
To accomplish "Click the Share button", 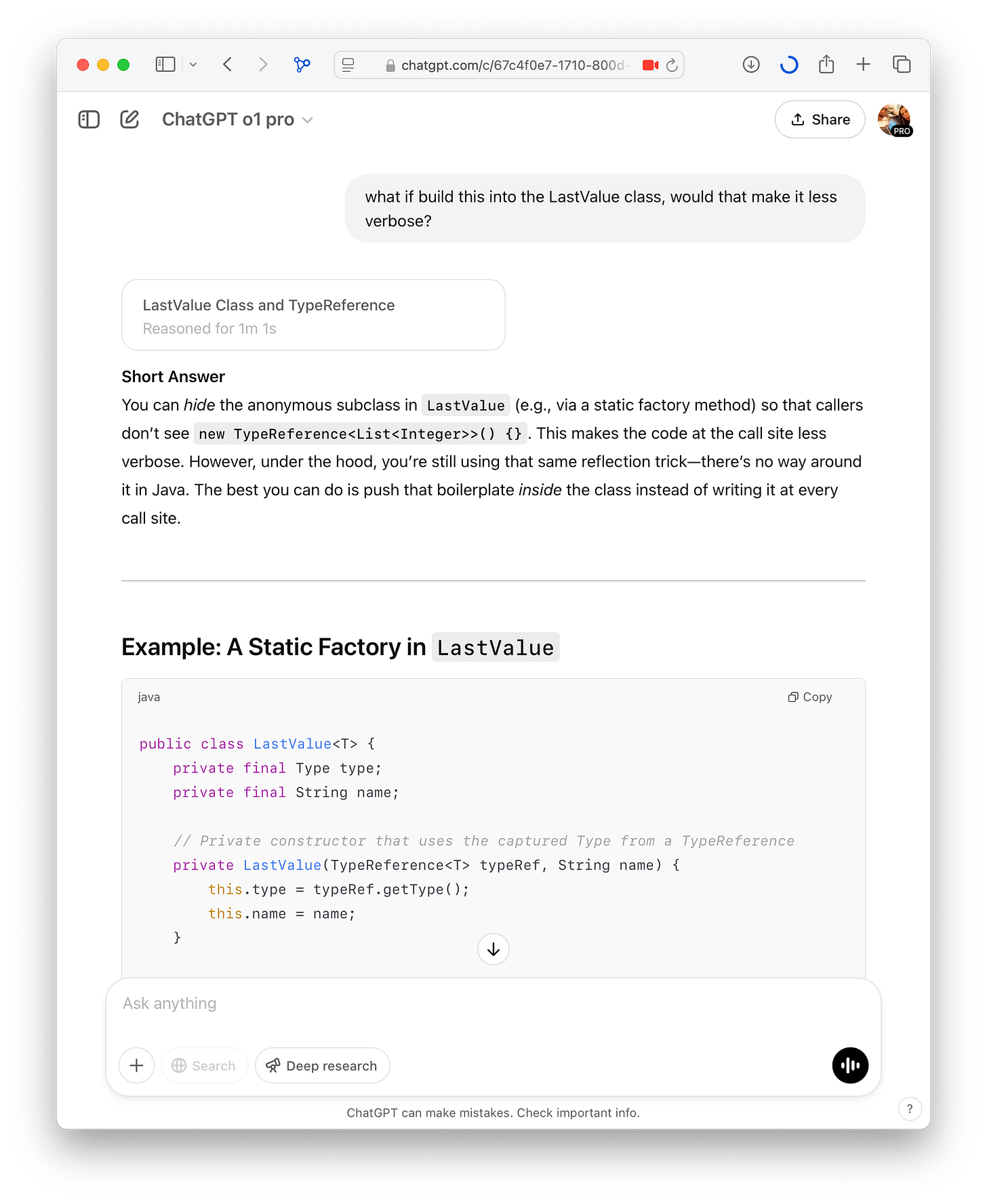I will pyautogui.click(x=820, y=120).
